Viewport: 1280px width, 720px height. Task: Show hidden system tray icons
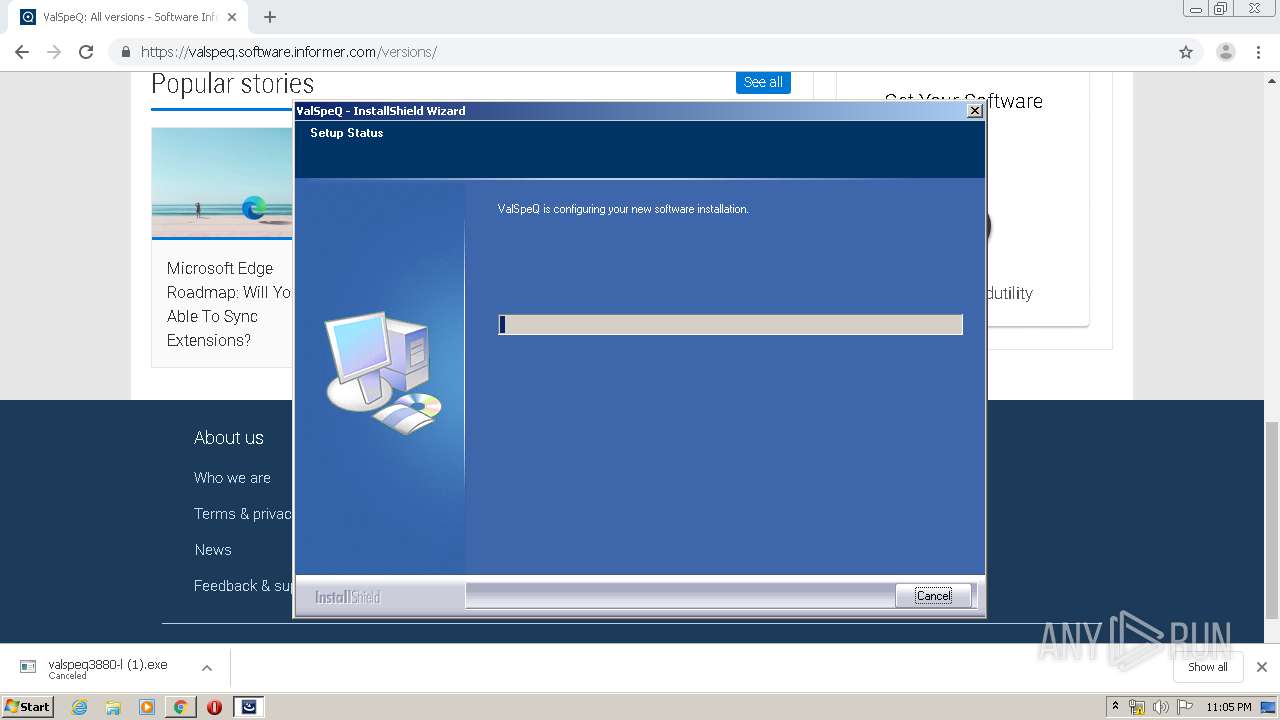coord(1115,707)
